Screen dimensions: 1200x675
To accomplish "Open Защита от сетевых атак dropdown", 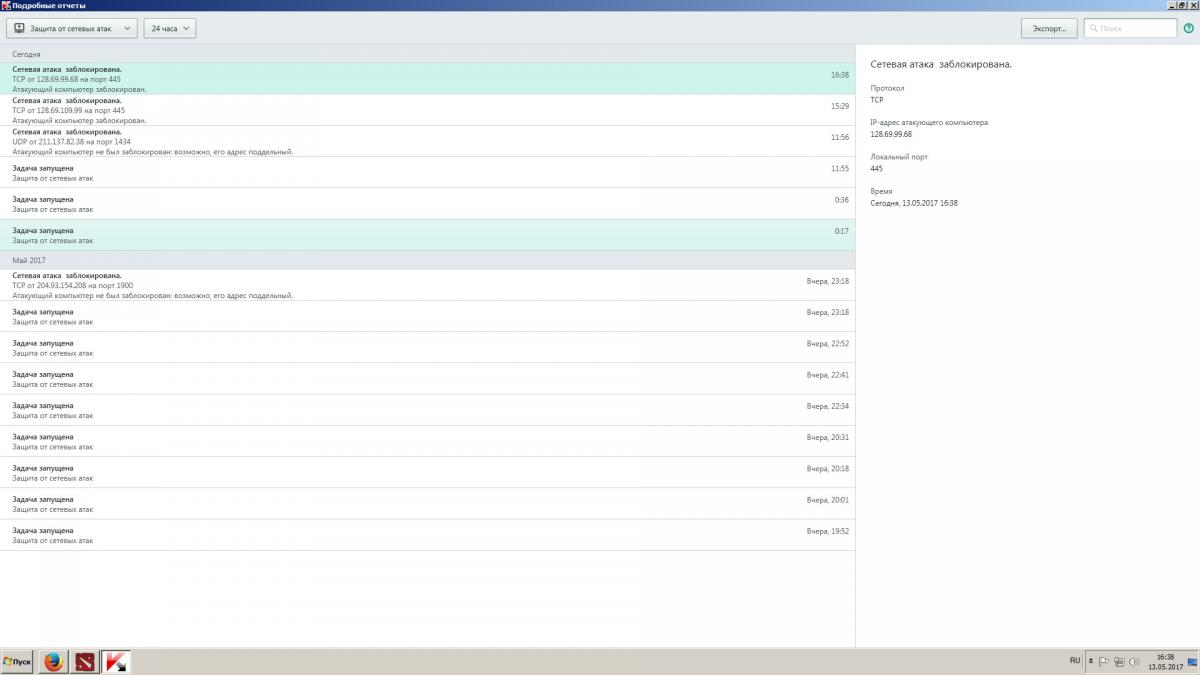I will pos(71,29).
